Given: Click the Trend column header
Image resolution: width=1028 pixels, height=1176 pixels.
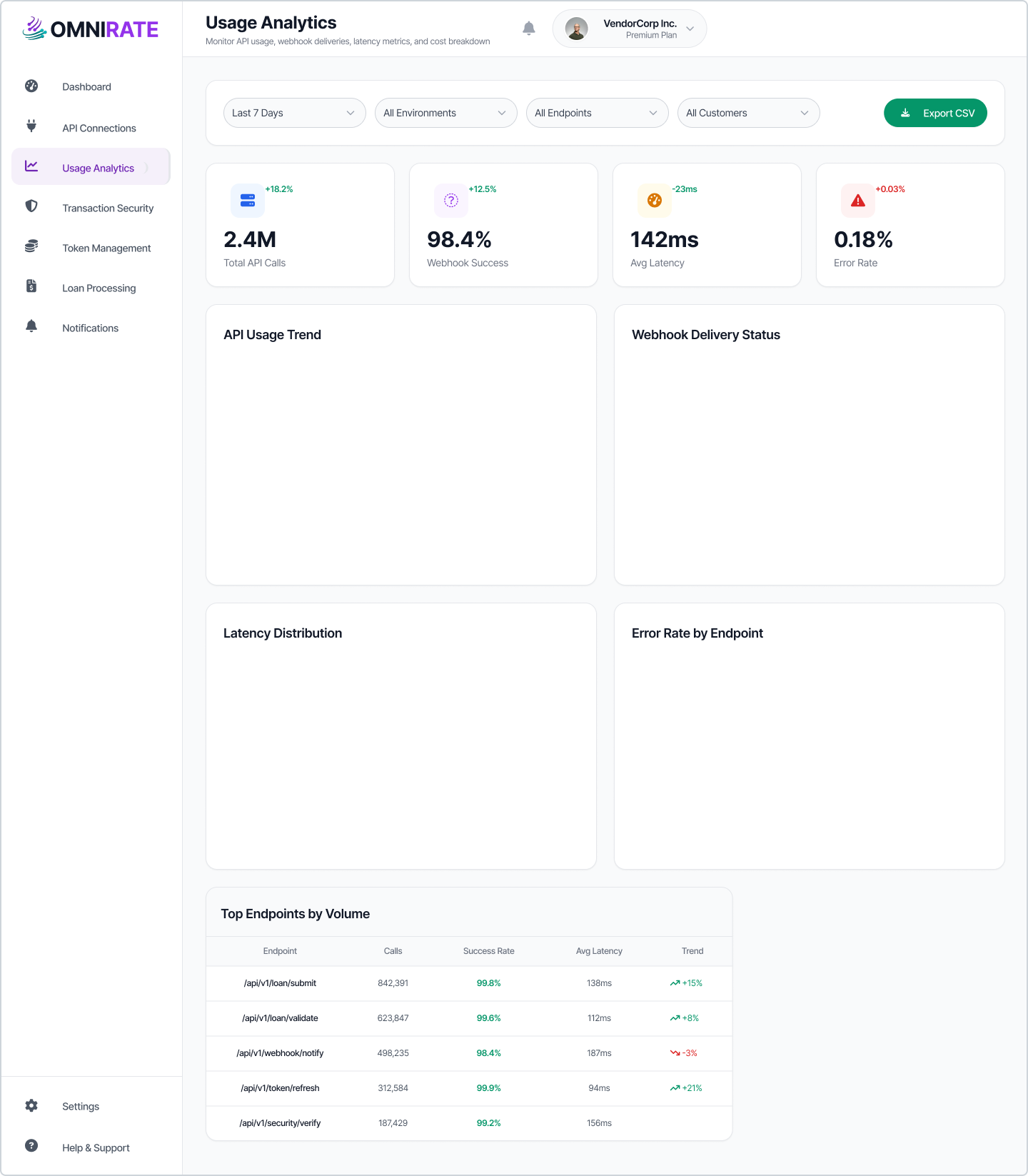Looking at the screenshot, I should tap(692, 951).
